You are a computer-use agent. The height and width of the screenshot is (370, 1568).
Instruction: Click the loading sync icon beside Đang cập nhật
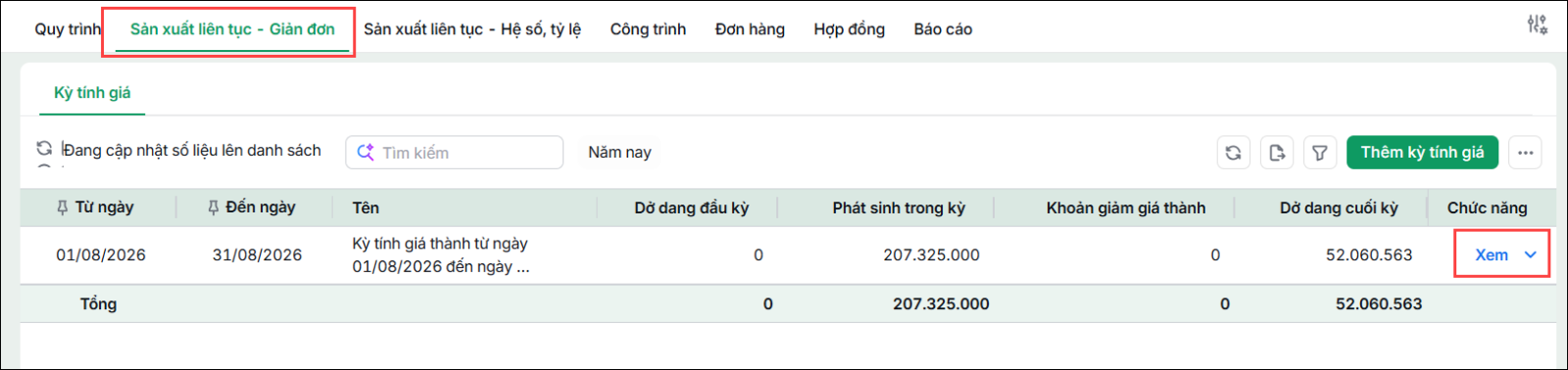click(x=44, y=149)
